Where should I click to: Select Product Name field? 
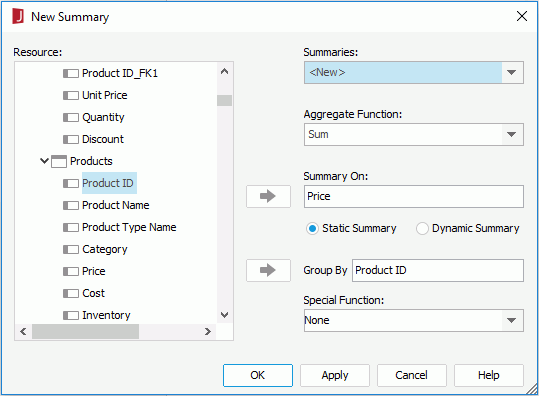[116, 205]
